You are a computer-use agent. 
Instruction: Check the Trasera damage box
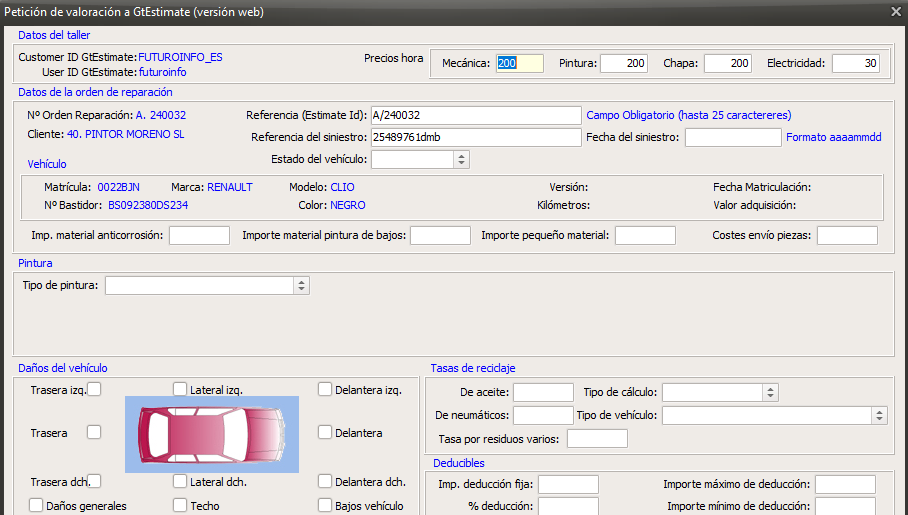tap(94, 432)
